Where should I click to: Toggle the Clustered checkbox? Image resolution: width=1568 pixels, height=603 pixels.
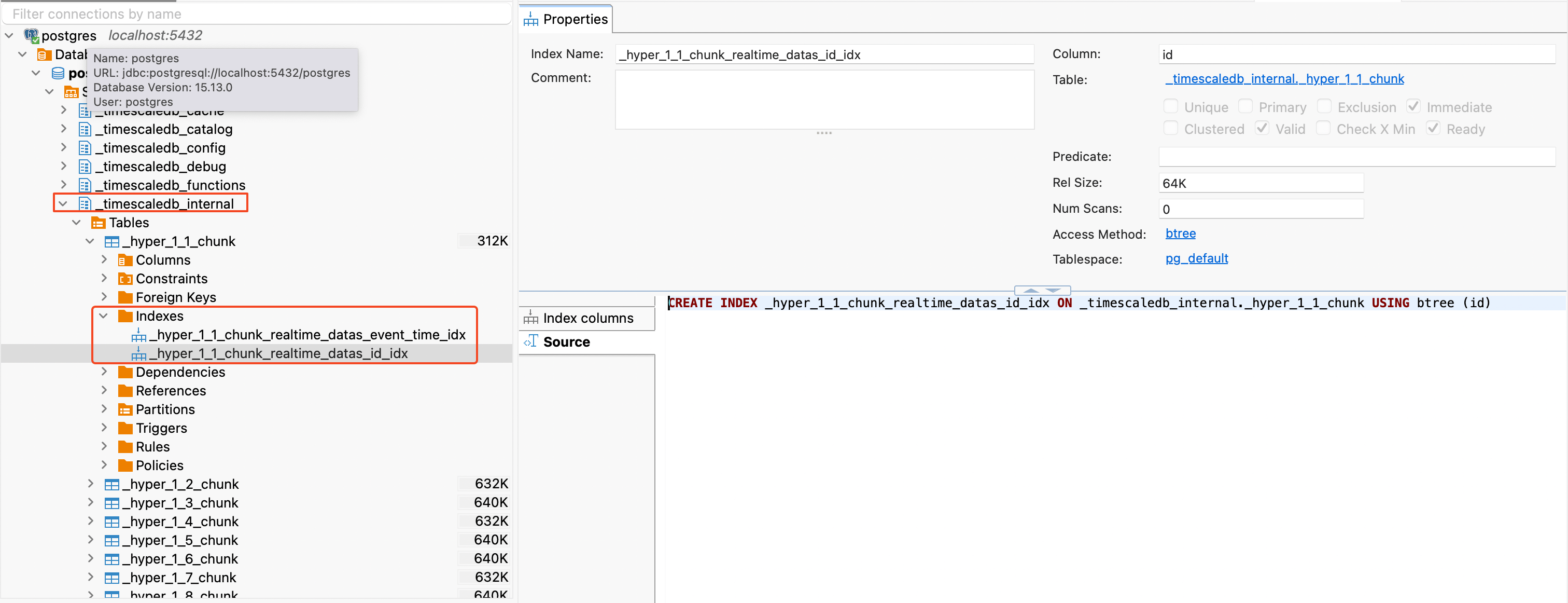[1170, 129]
